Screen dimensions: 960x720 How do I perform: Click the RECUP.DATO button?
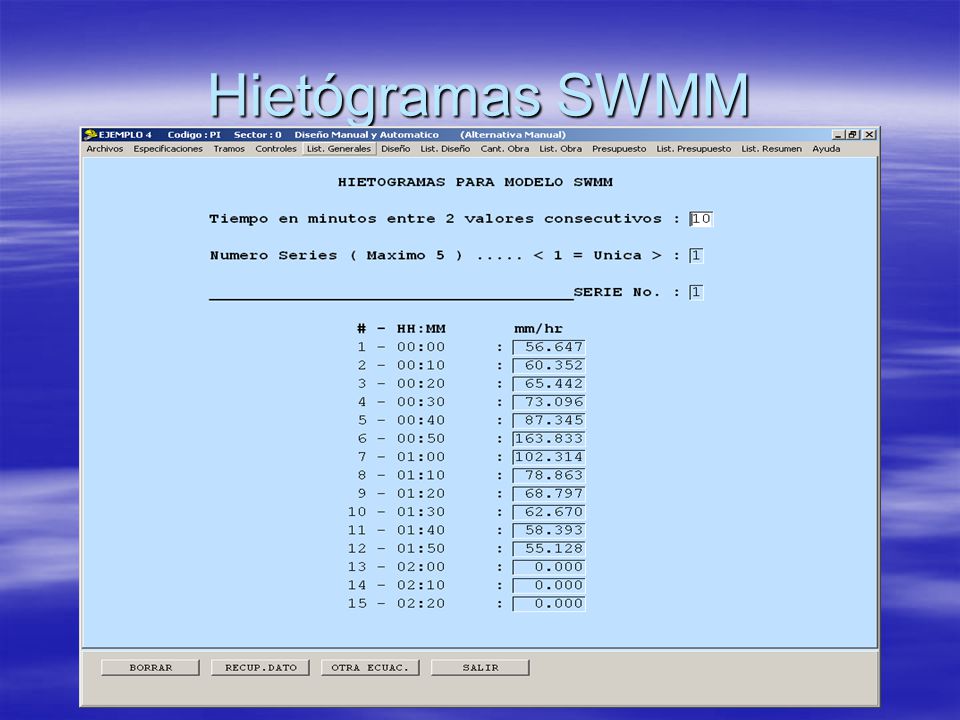(261, 667)
